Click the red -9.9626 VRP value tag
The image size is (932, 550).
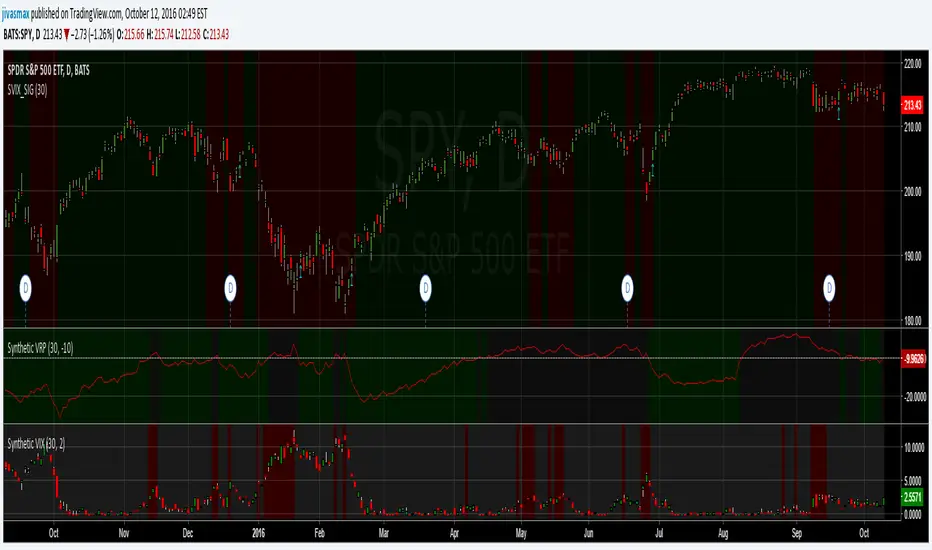pyautogui.click(x=914, y=359)
